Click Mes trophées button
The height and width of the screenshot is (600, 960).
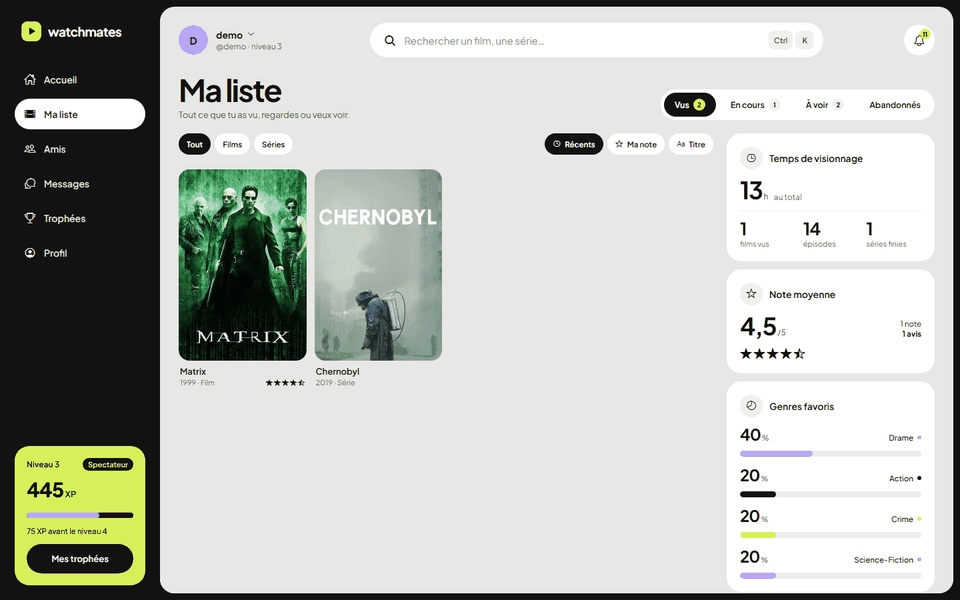80,558
